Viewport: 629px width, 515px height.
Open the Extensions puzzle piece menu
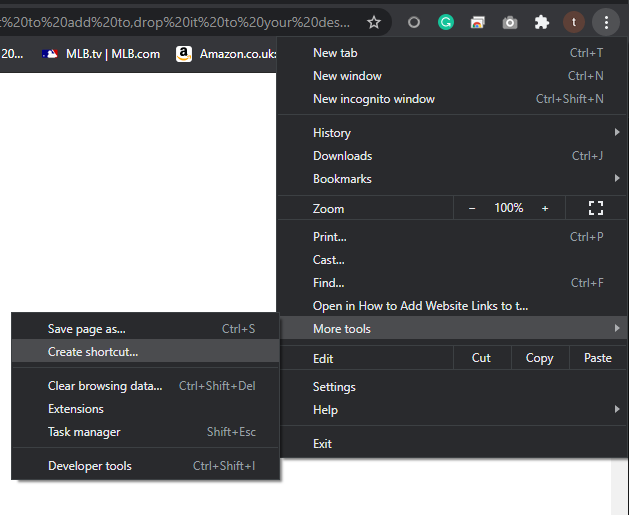(541, 22)
